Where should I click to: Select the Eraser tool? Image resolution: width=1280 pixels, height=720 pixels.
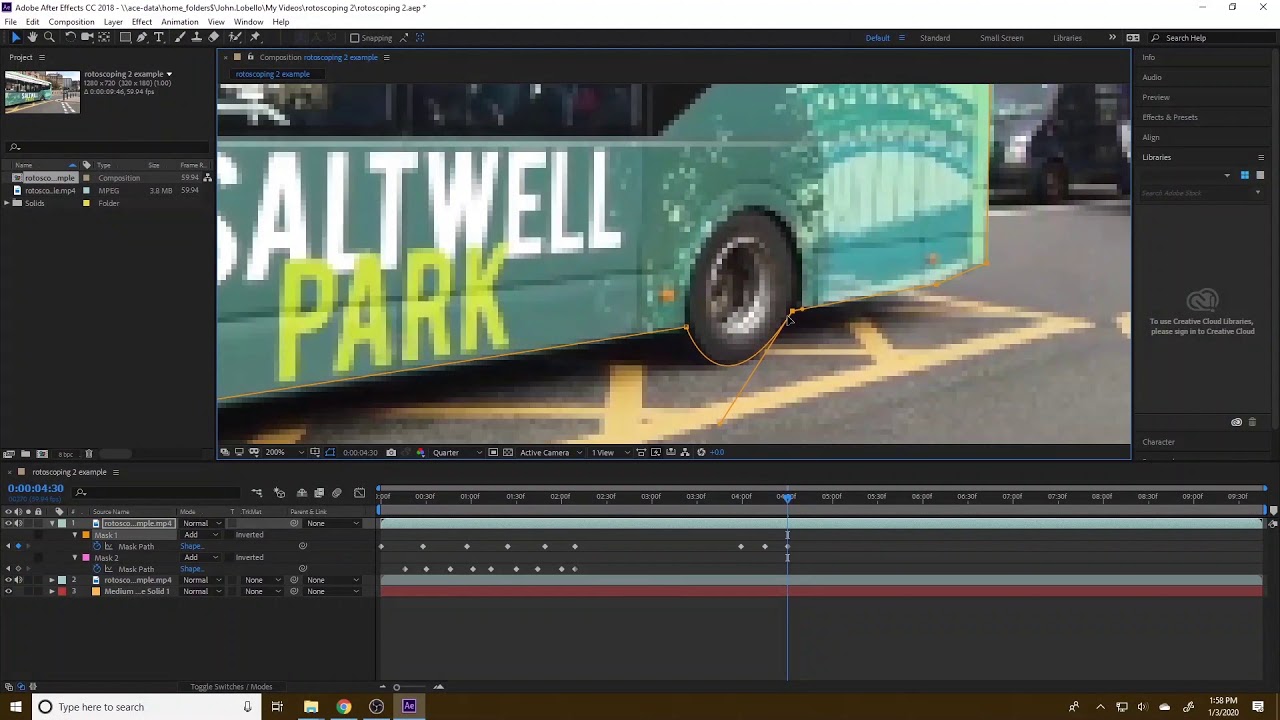[x=213, y=37]
